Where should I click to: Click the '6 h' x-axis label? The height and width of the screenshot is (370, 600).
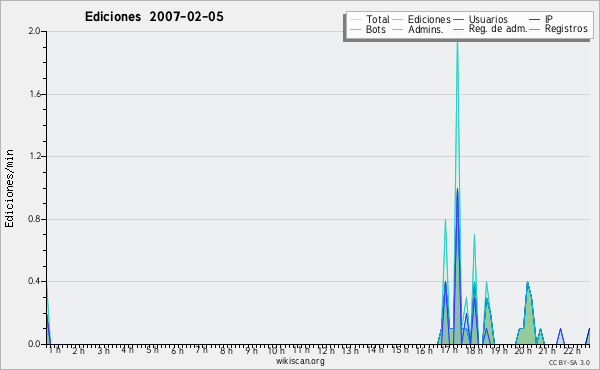click(177, 351)
